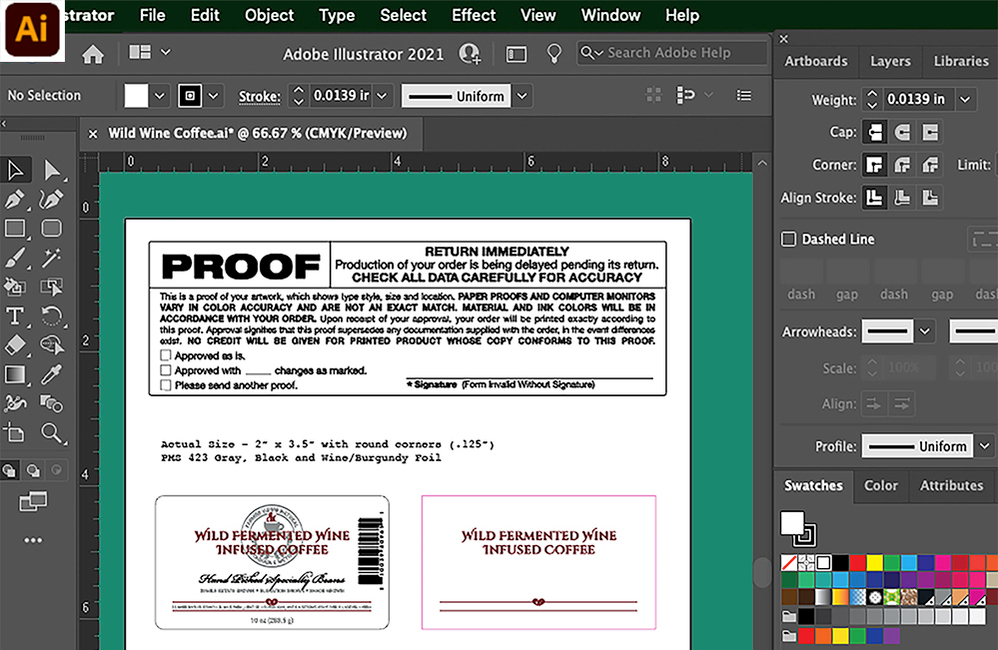Open the Window menu

(x=610, y=15)
